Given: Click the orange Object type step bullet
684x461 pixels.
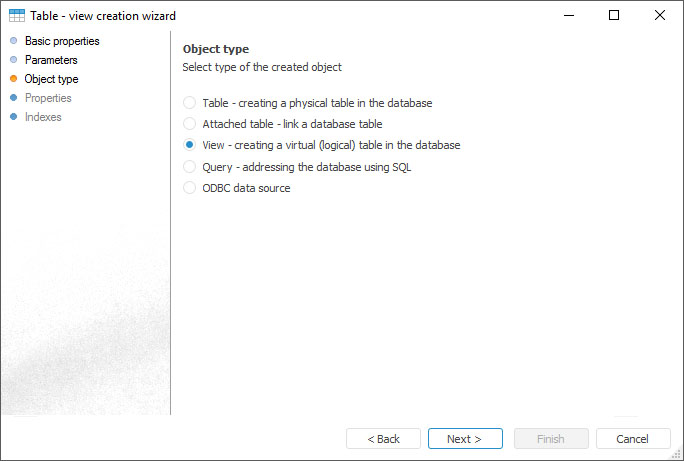Looking at the screenshot, I should [13, 79].
